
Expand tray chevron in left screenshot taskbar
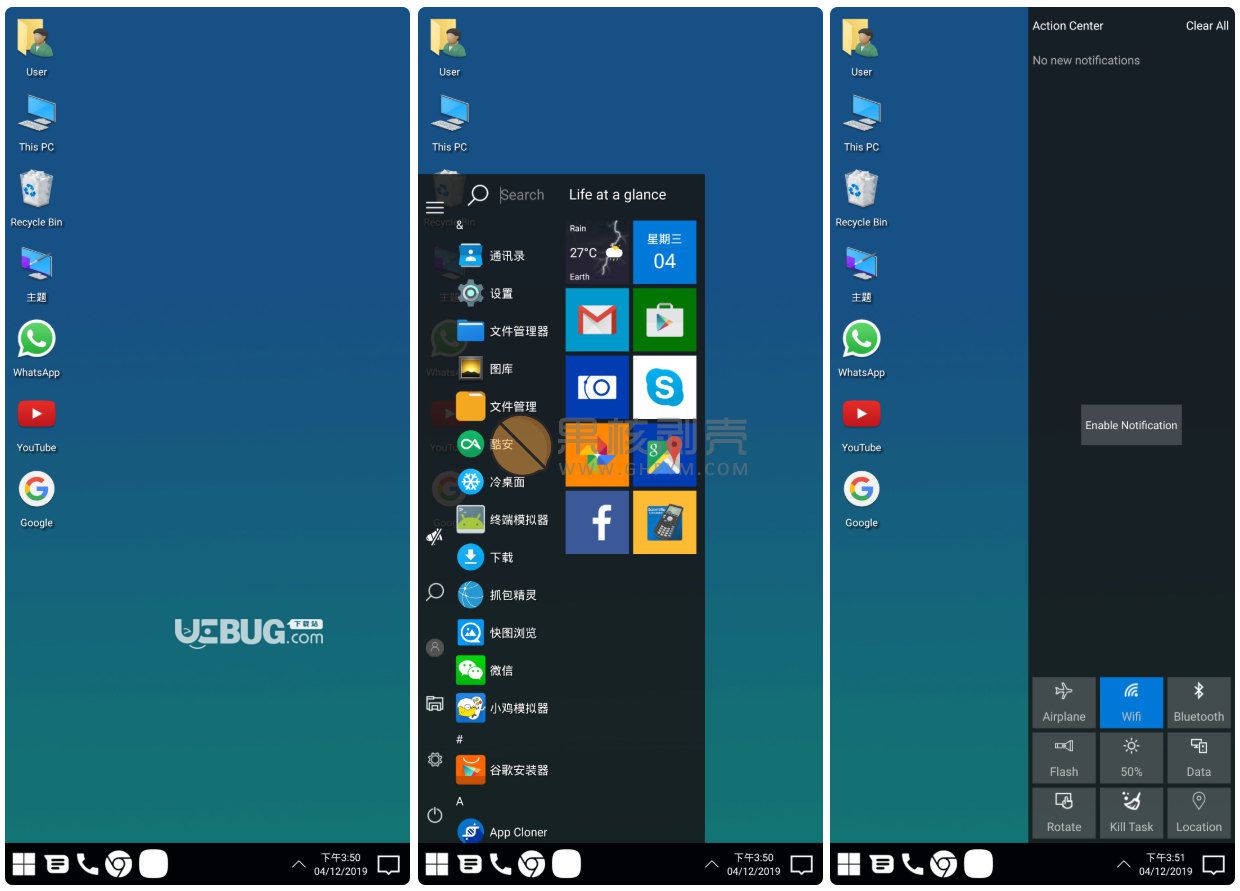298,864
